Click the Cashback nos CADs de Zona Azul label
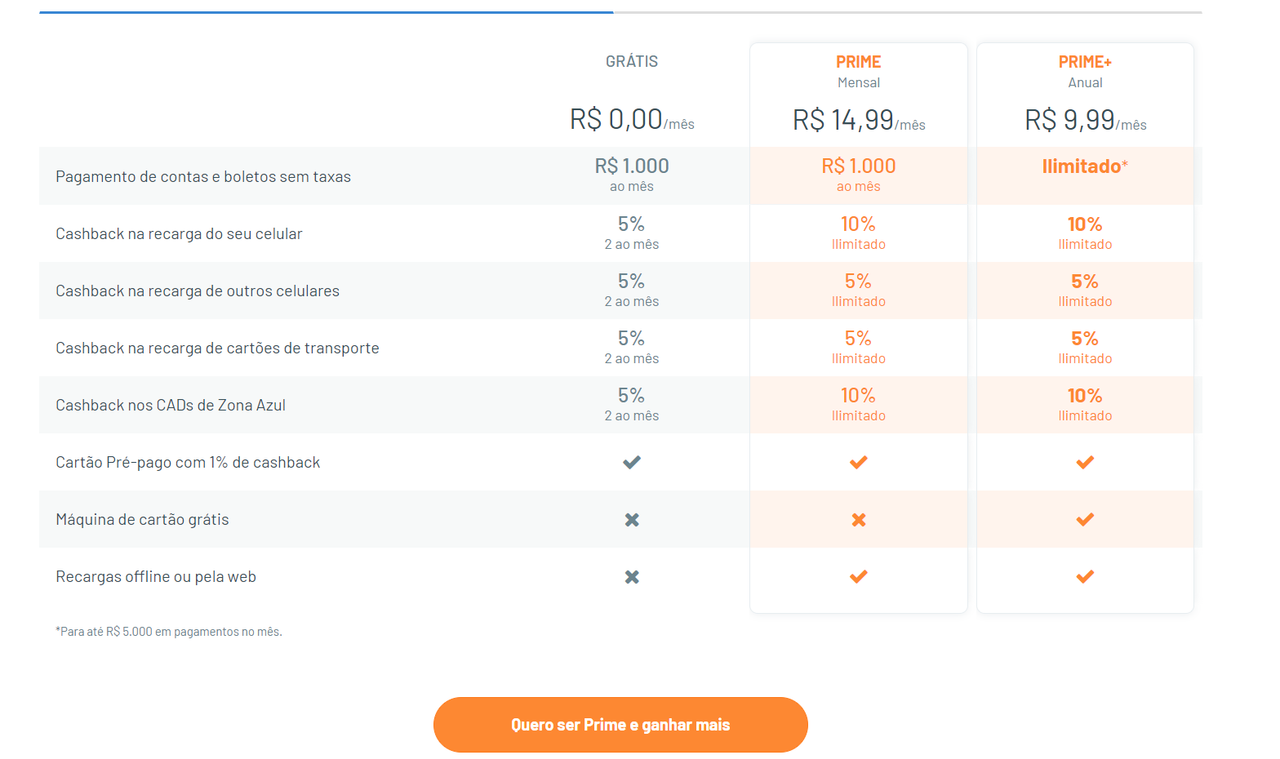Viewport: 1280px width, 759px height. point(170,405)
